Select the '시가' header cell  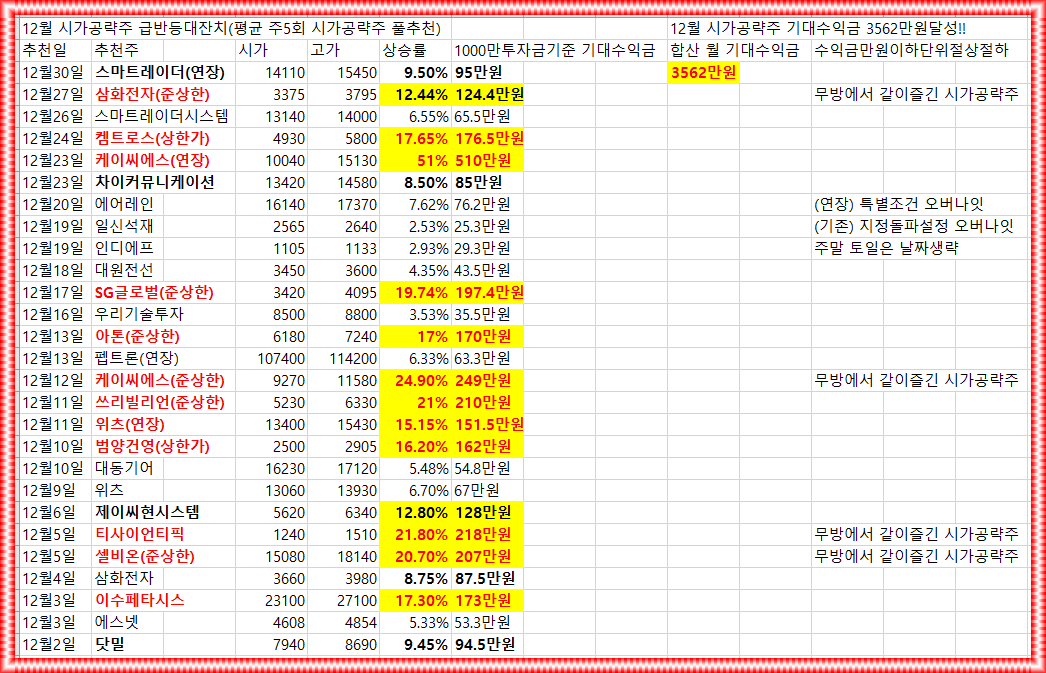point(253,51)
